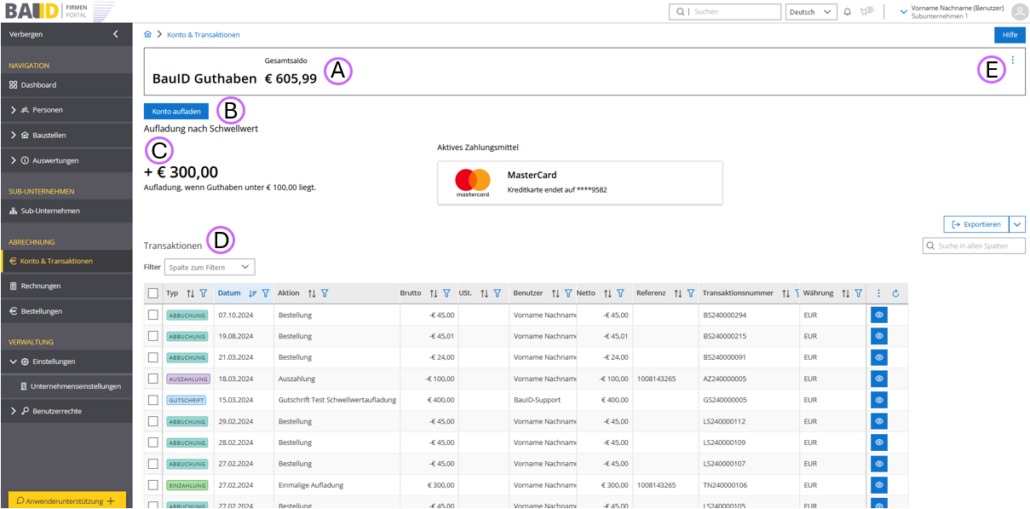Image resolution: width=1030 pixels, height=509 pixels.
Task: Filter the Referenz column
Action: pos(691,294)
